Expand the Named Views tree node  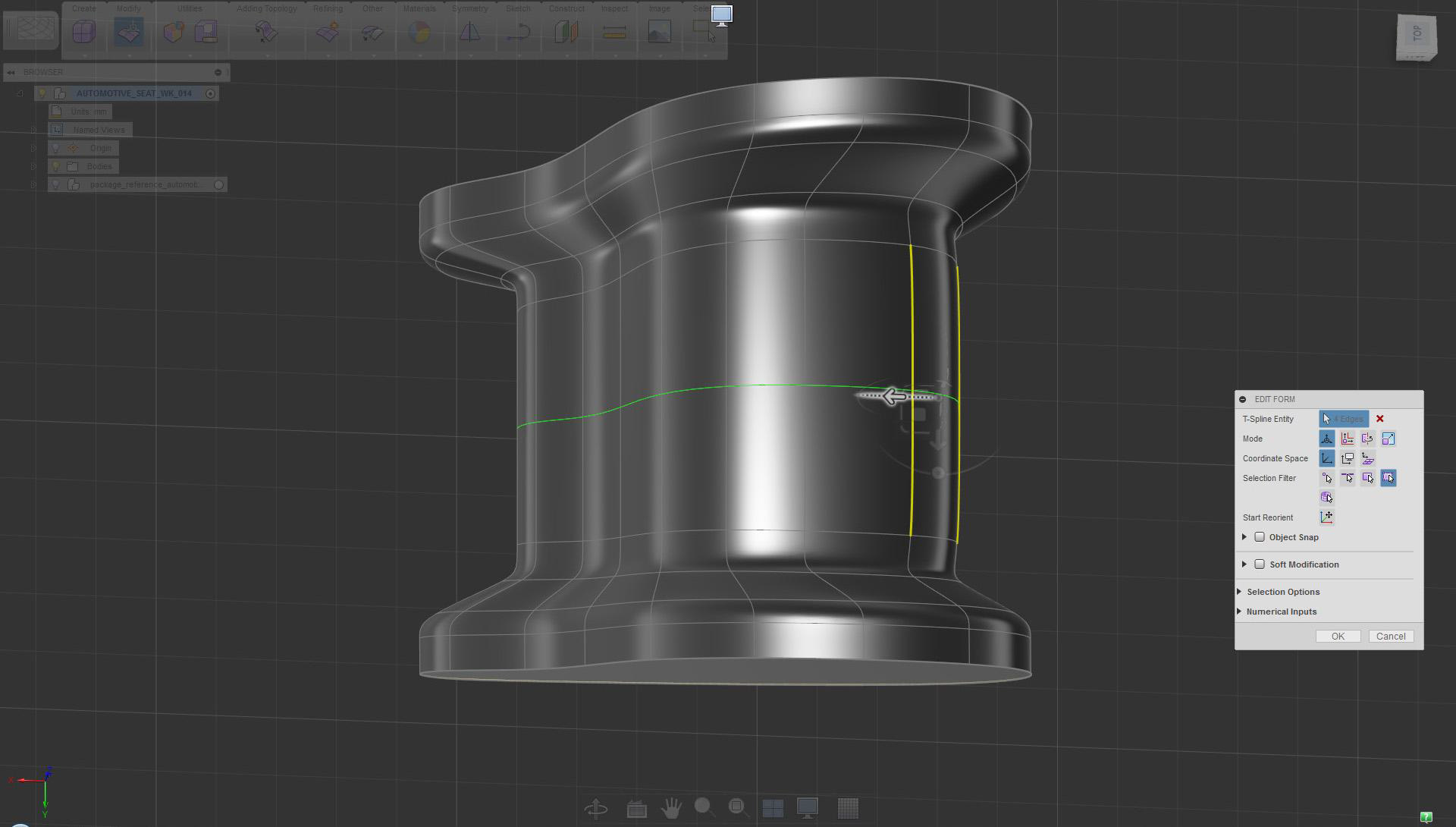(33, 130)
